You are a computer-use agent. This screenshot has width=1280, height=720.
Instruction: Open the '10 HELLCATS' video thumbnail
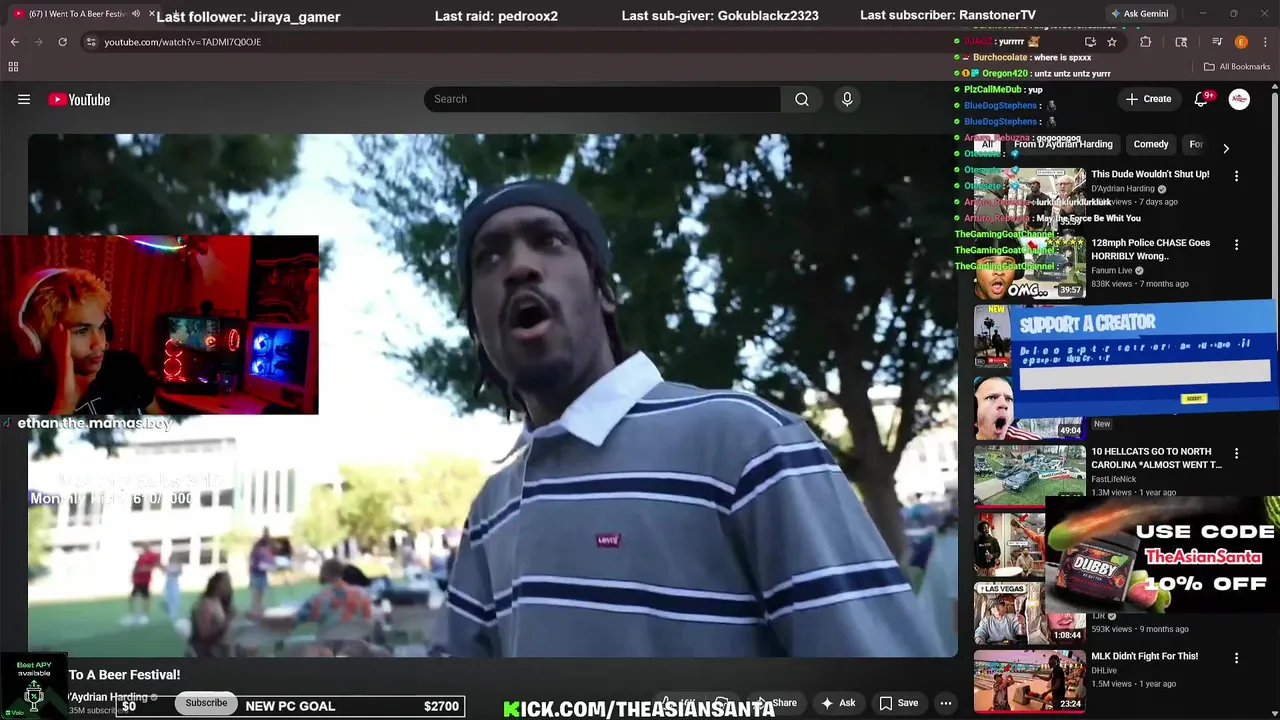coord(1030,476)
